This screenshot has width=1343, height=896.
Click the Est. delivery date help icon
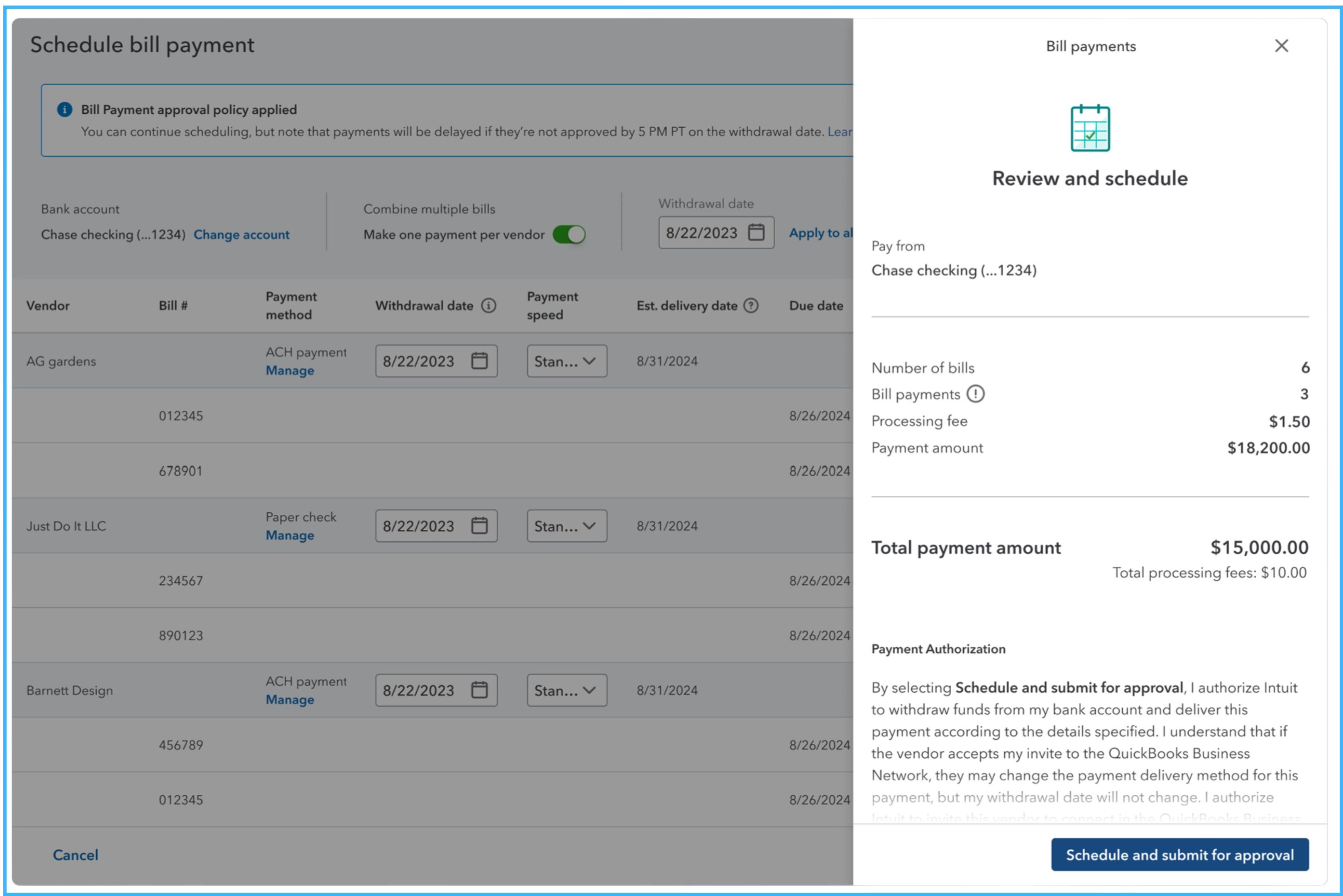[x=751, y=306]
